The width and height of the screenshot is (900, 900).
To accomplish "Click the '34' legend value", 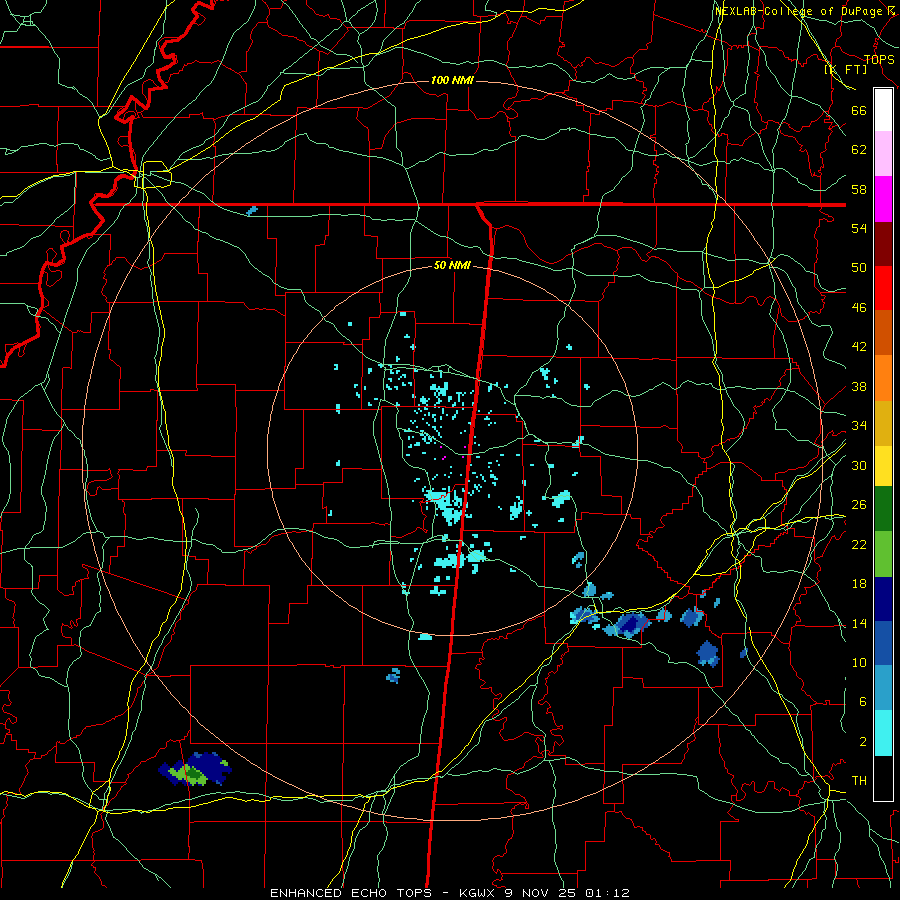I will (x=859, y=426).
